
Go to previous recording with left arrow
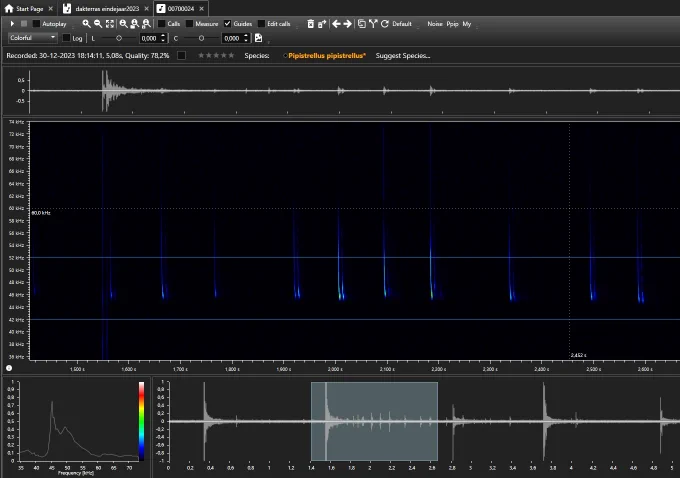336,23
